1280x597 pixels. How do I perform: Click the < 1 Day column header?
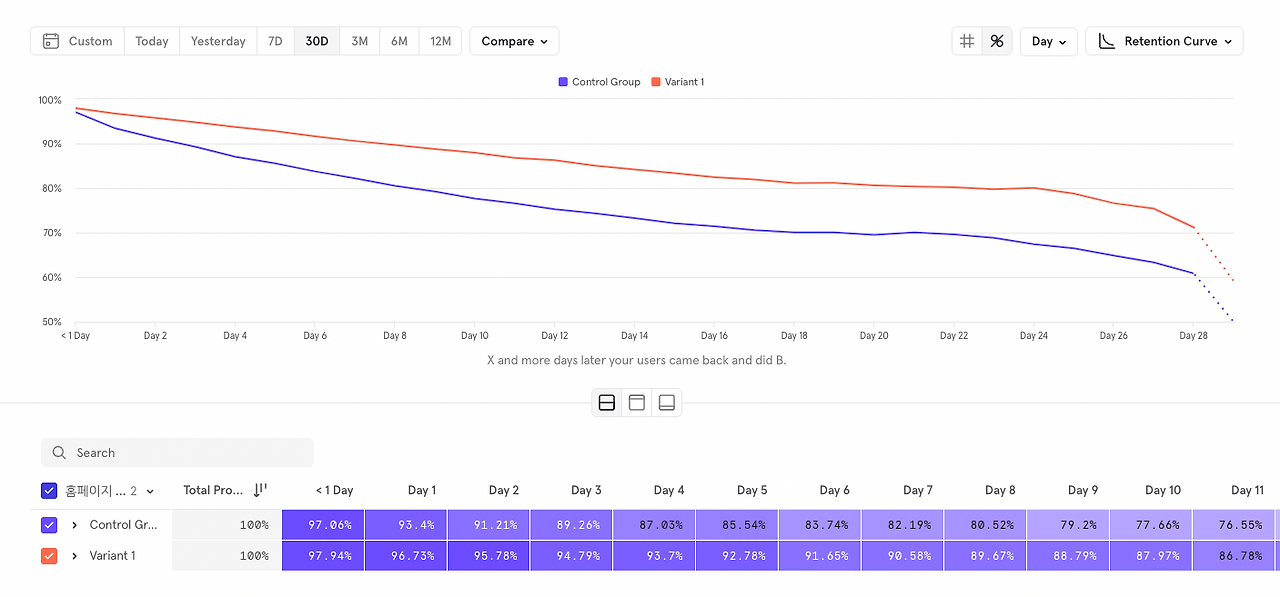pos(334,490)
